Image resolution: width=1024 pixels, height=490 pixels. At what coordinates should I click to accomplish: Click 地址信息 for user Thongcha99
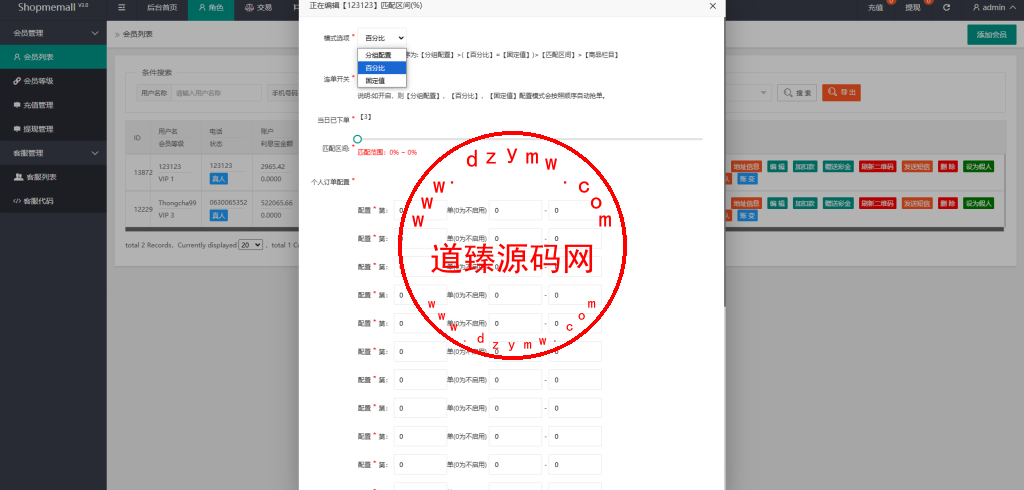pos(746,203)
